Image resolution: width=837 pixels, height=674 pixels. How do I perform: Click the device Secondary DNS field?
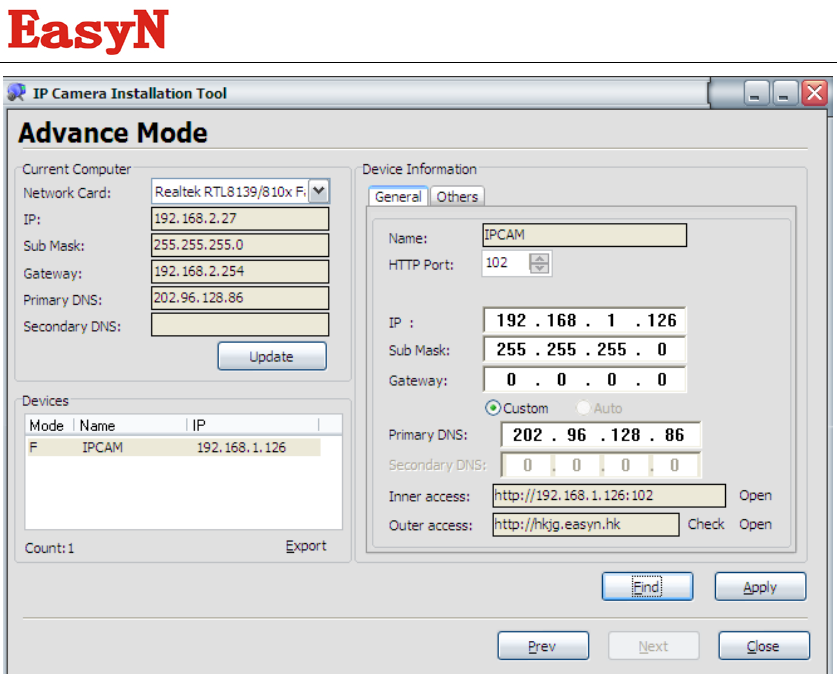click(x=601, y=465)
